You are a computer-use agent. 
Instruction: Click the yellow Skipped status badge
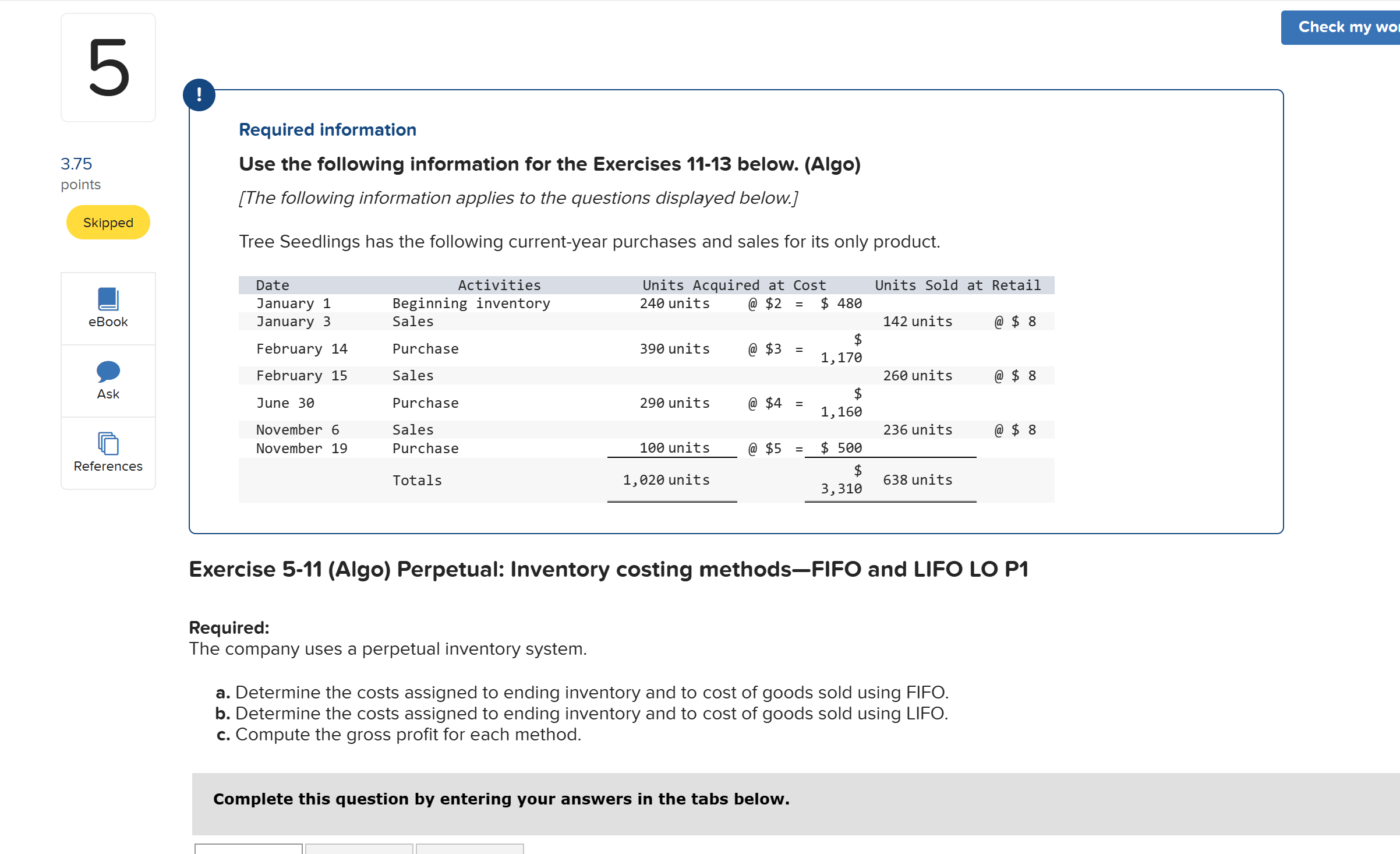[x=108, y=223]
